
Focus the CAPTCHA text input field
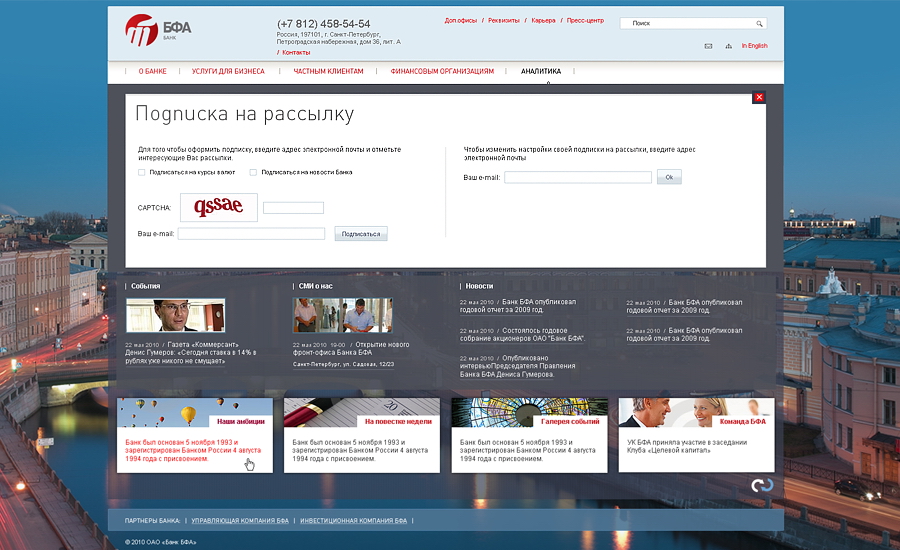293,208
